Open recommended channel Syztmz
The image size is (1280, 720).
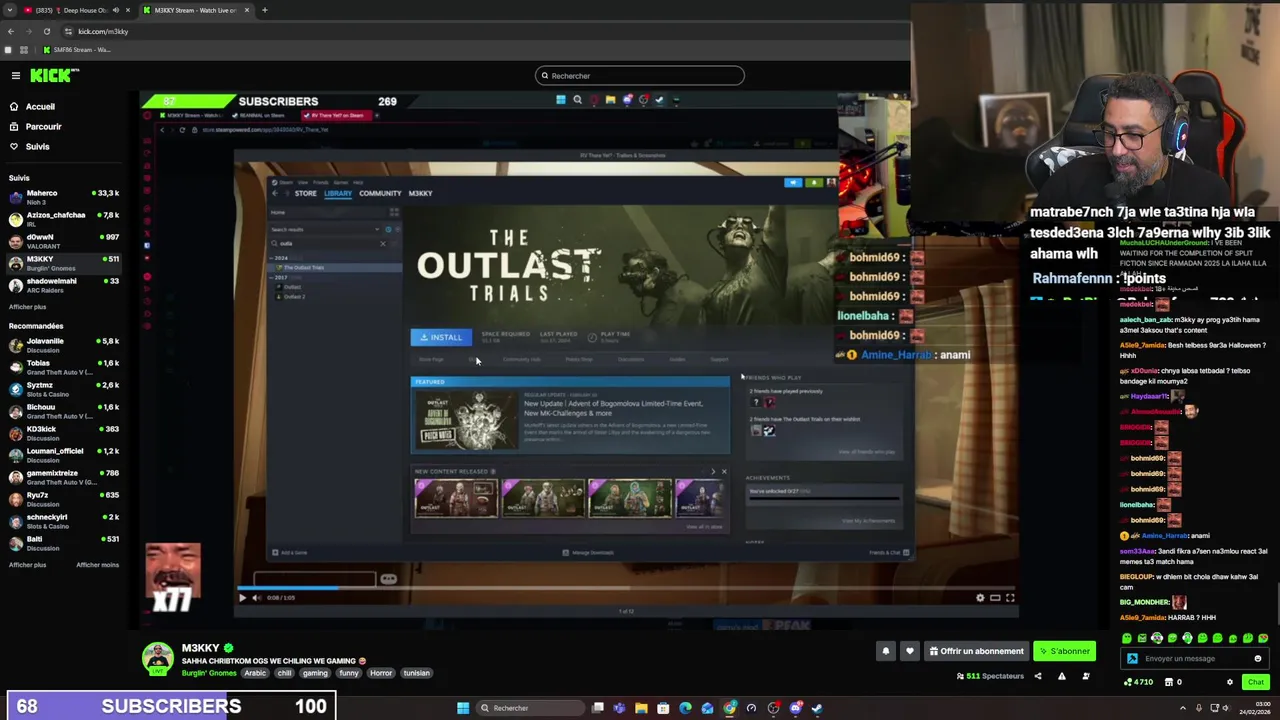[64, 389]
